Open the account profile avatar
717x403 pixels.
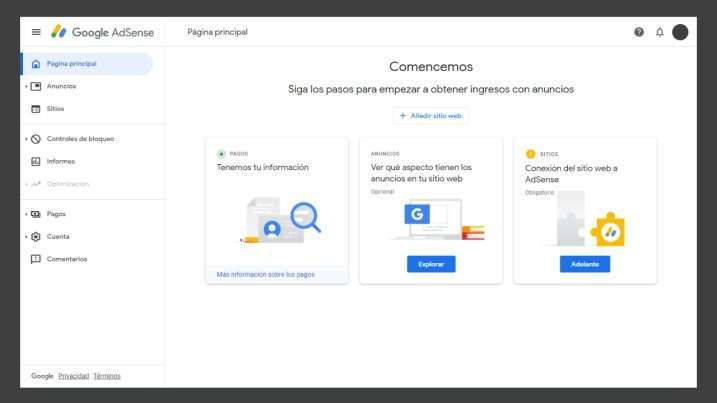click(x=680, y=32)
